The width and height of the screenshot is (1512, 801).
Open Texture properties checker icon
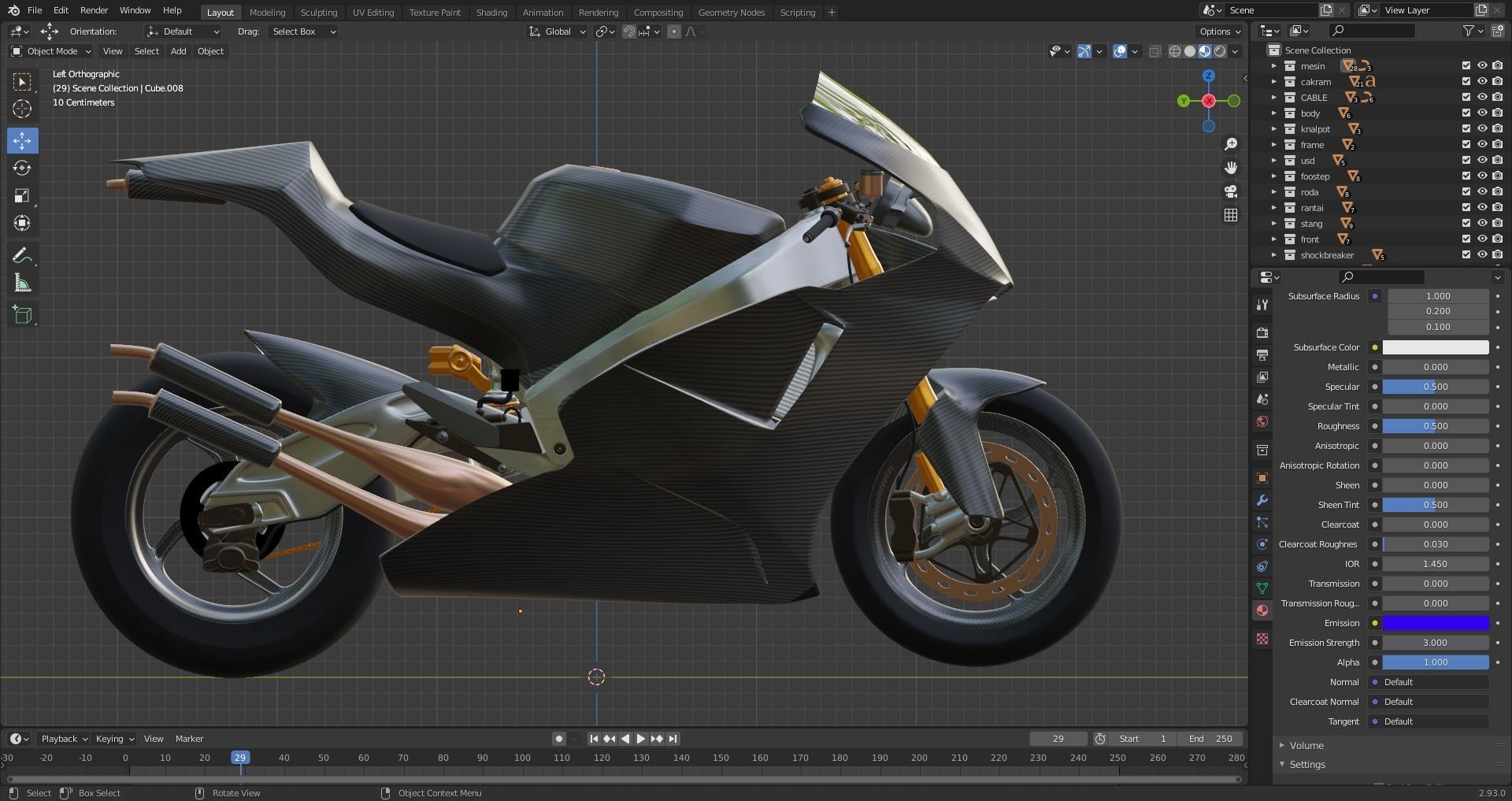tap(1262, 639)
